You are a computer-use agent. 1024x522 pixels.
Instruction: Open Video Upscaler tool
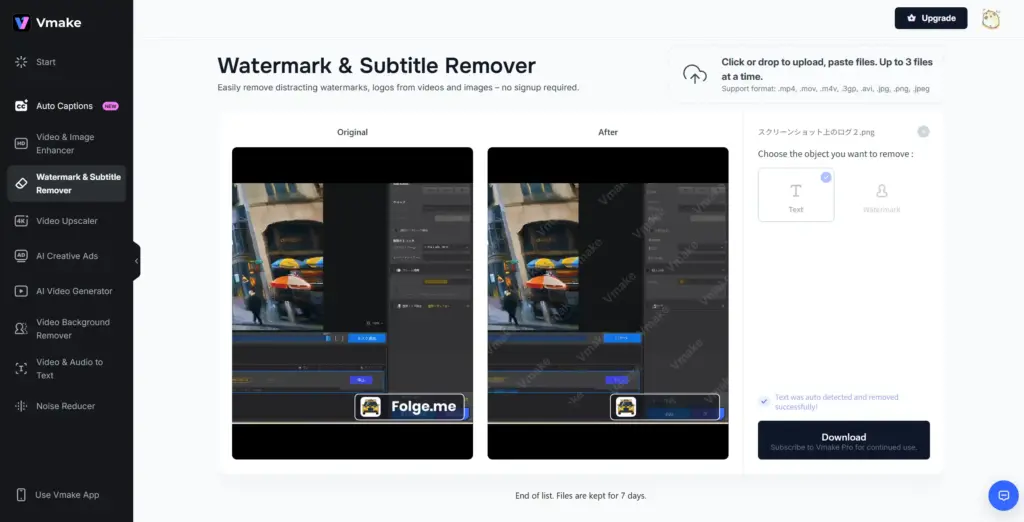point(67,221)
